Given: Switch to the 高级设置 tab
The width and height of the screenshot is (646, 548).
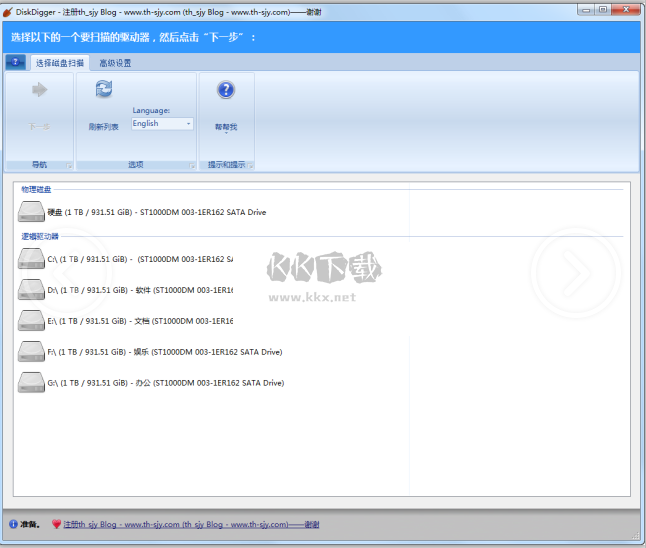Looking at the screenshot, I should click(115, 63).
